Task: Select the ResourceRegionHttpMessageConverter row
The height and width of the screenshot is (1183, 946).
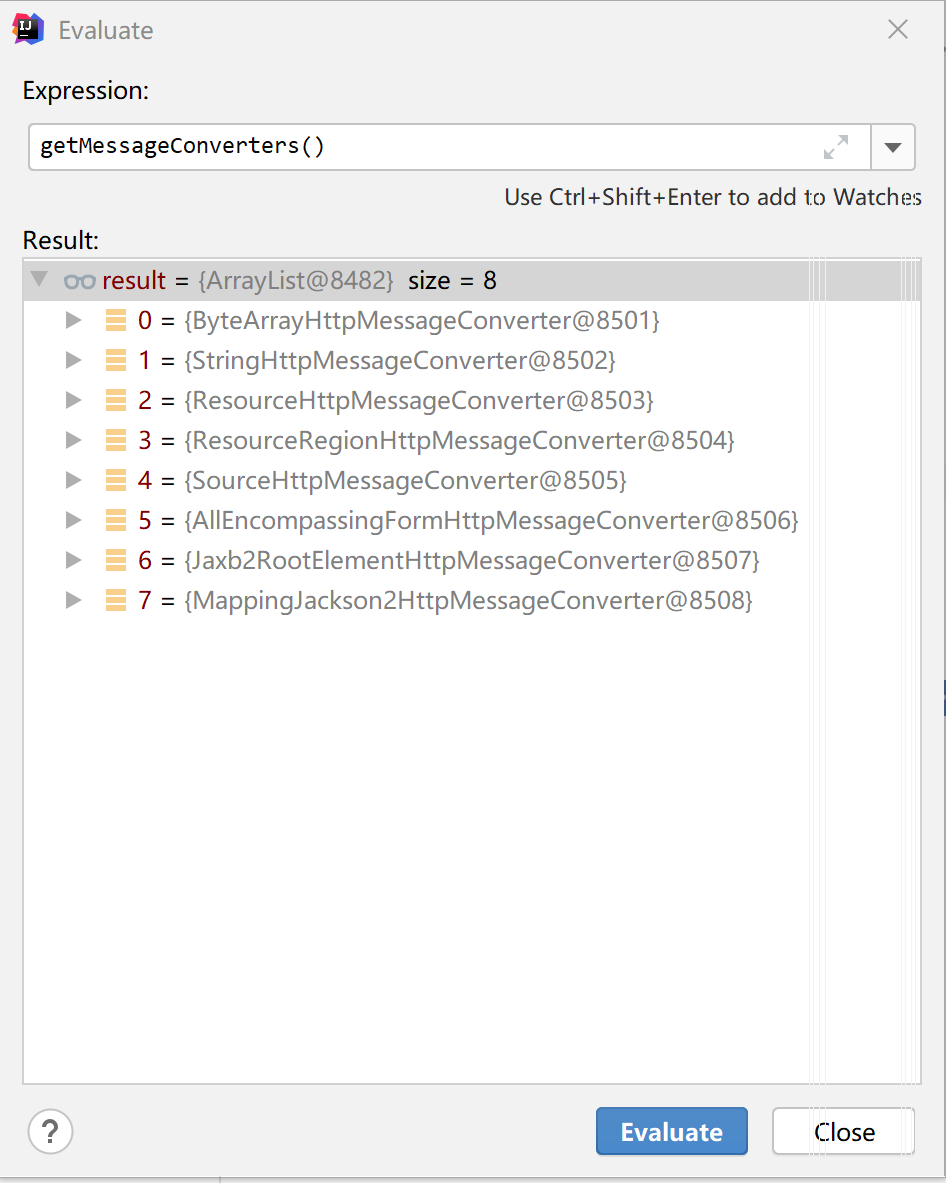Action: (x=460, y=441)
